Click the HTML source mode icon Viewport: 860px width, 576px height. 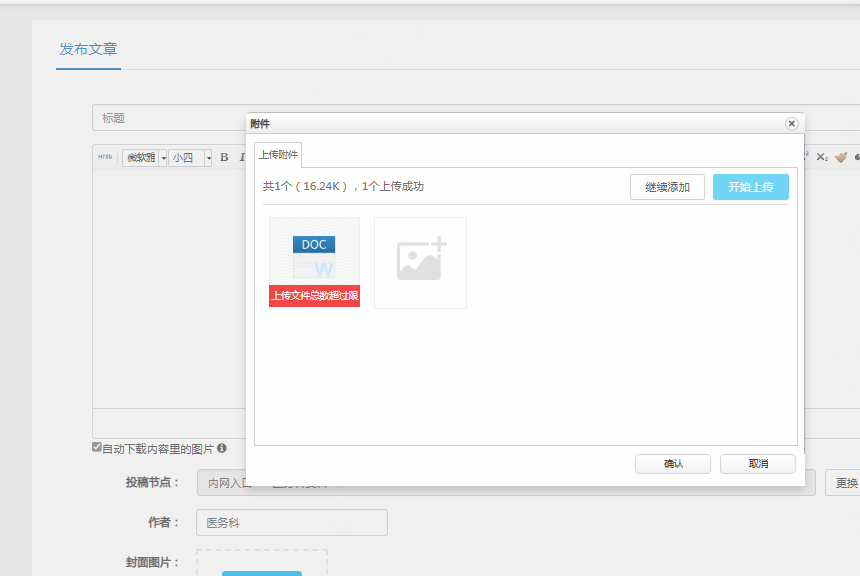tap(105, 157)
